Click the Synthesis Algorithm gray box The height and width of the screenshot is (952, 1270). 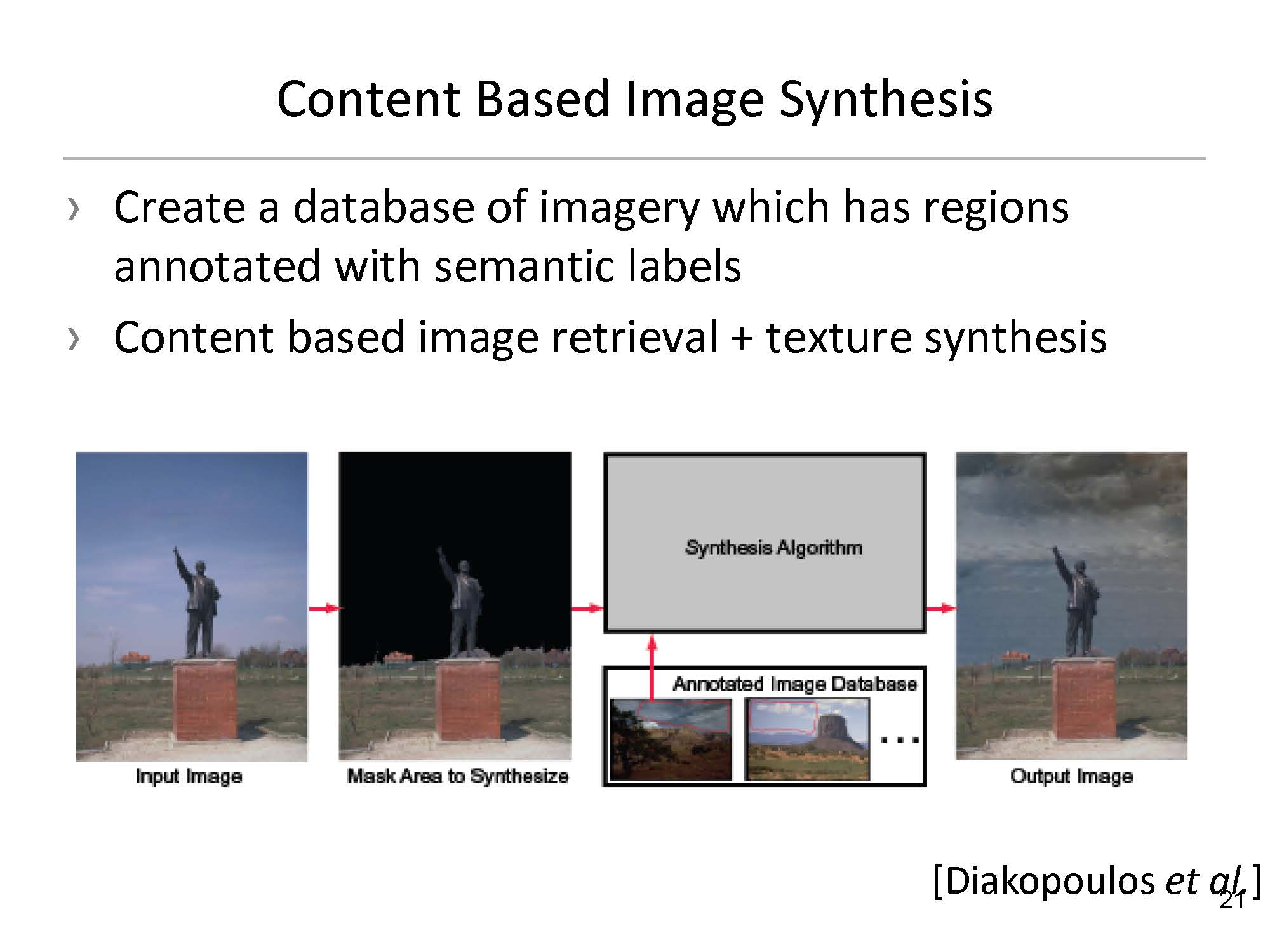pyautogui.click(x=765, y=543)
